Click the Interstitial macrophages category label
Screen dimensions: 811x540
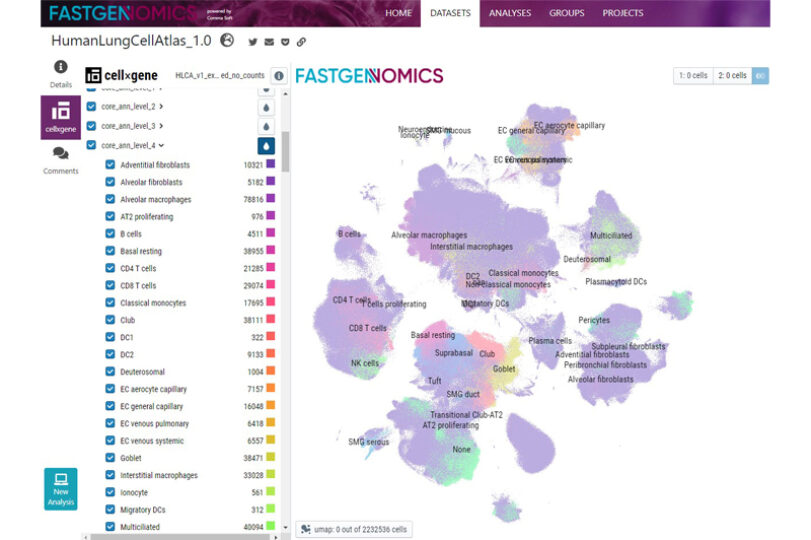tap(159, 475)
